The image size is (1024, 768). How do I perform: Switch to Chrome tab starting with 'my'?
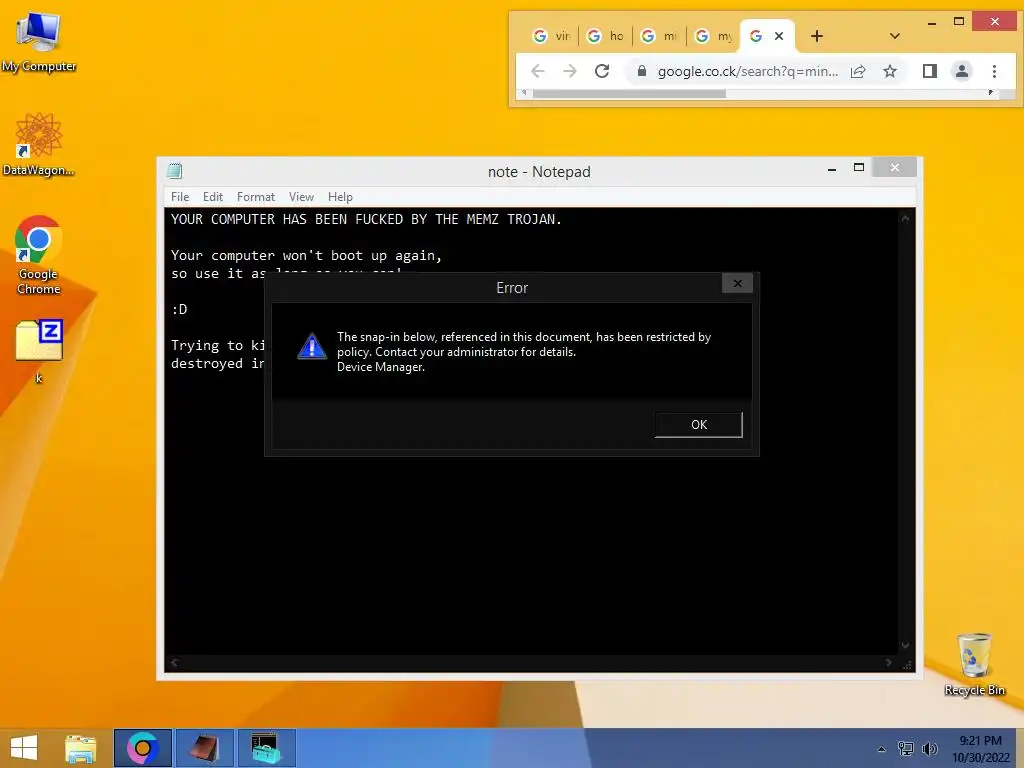click(x=714, y=36)
